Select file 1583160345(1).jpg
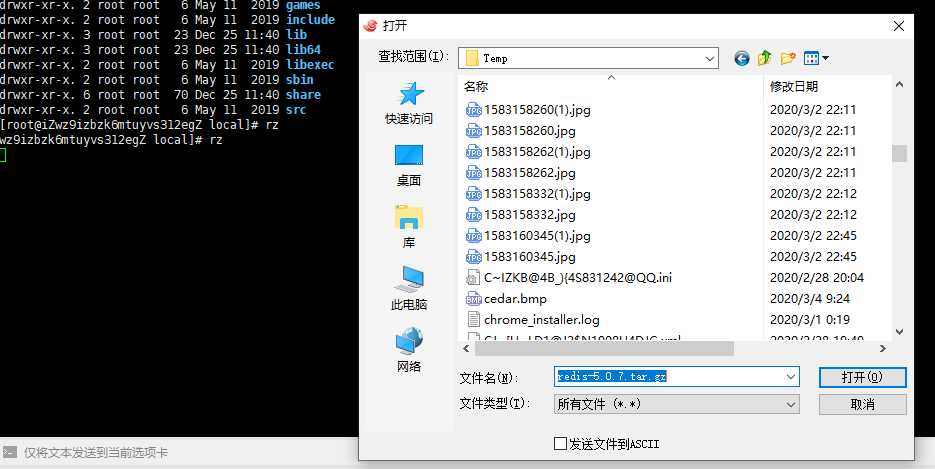Screen dimensions: 935x469 coord(537,235)
